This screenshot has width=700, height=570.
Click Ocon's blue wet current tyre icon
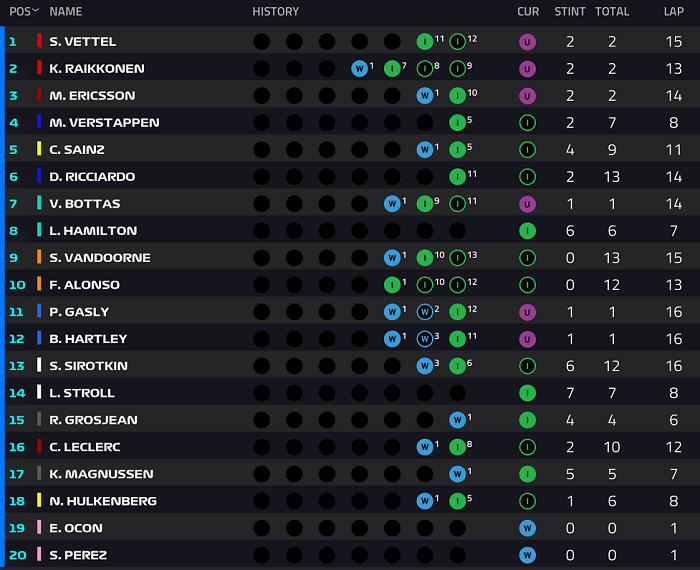click(x=527, y=528)
